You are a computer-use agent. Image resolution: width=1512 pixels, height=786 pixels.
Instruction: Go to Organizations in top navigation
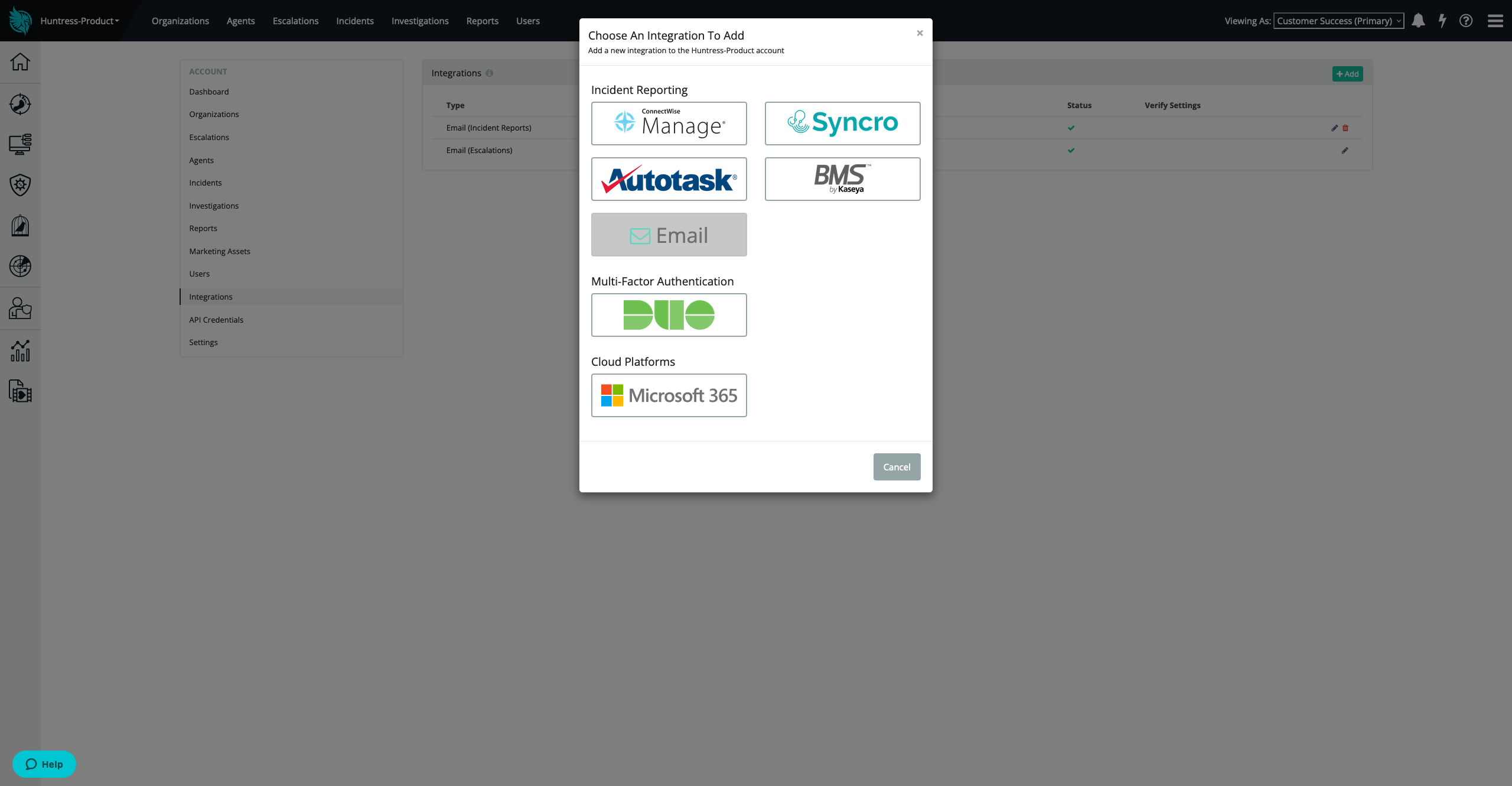click(x=180, y=21)
